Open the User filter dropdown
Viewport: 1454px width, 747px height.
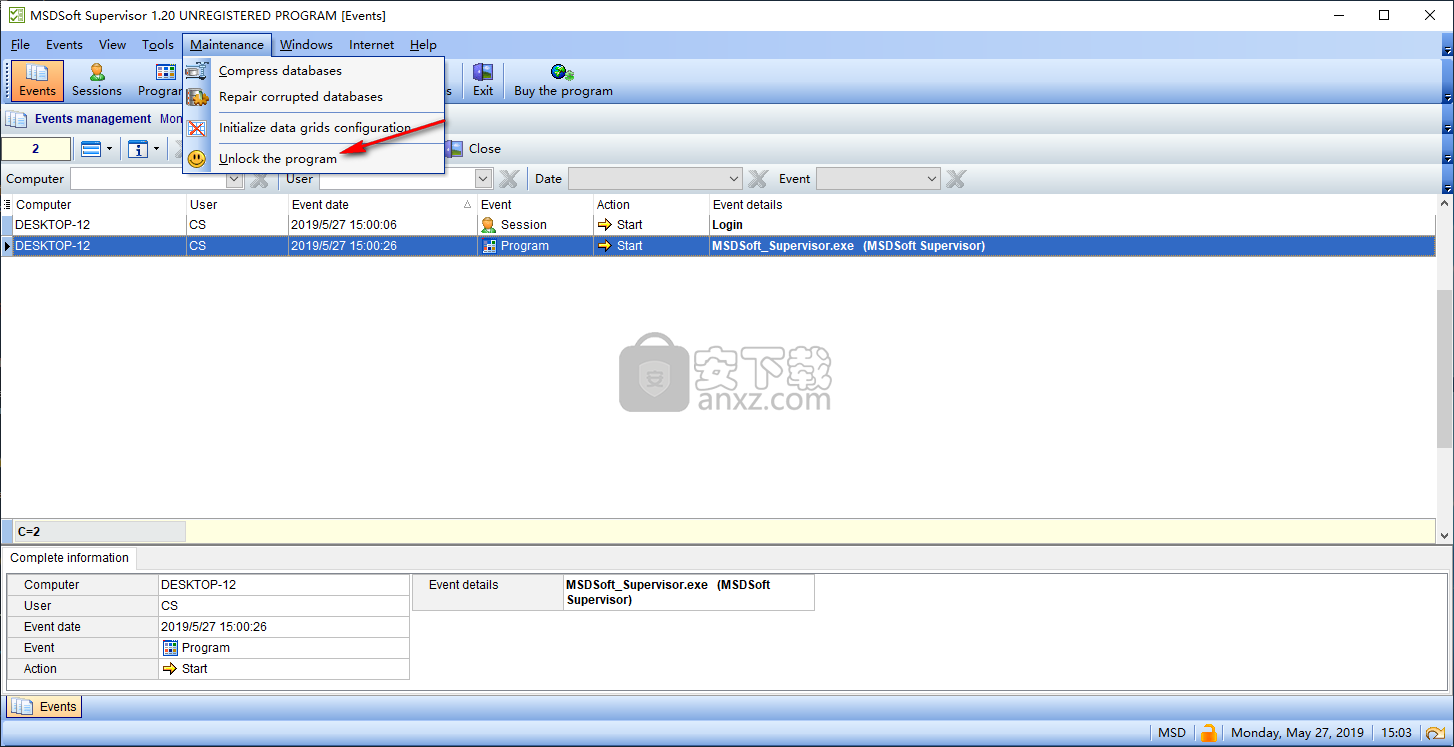tap(484, 179)
